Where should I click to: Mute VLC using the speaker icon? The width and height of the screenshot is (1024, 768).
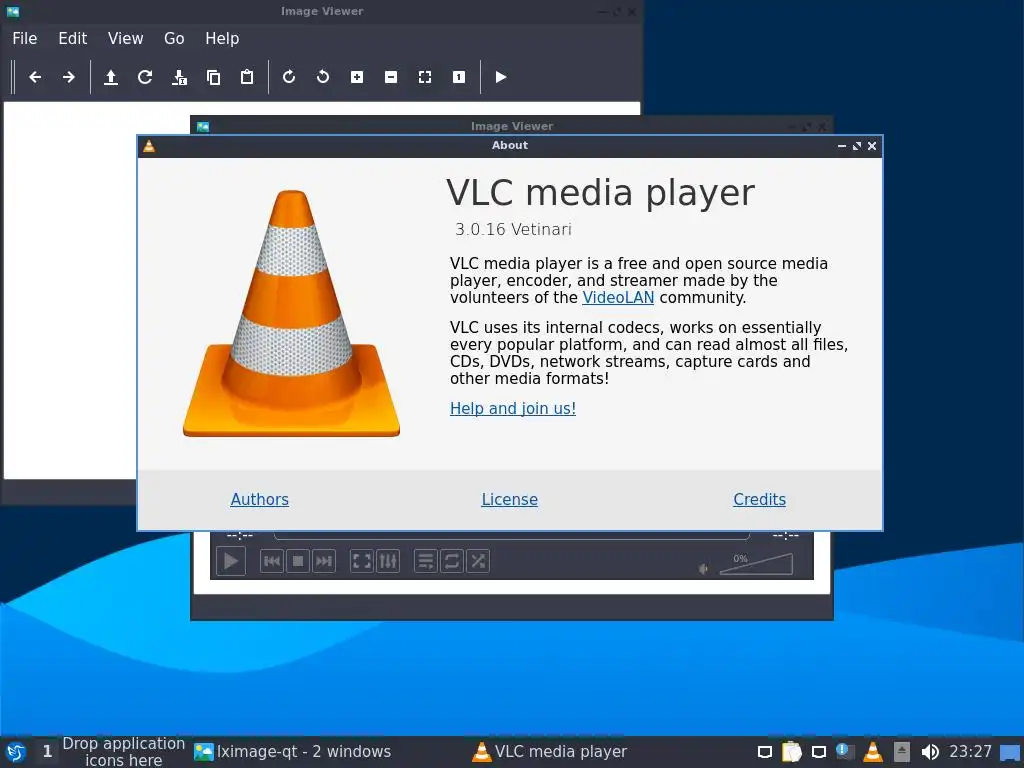tap(703, 569)
